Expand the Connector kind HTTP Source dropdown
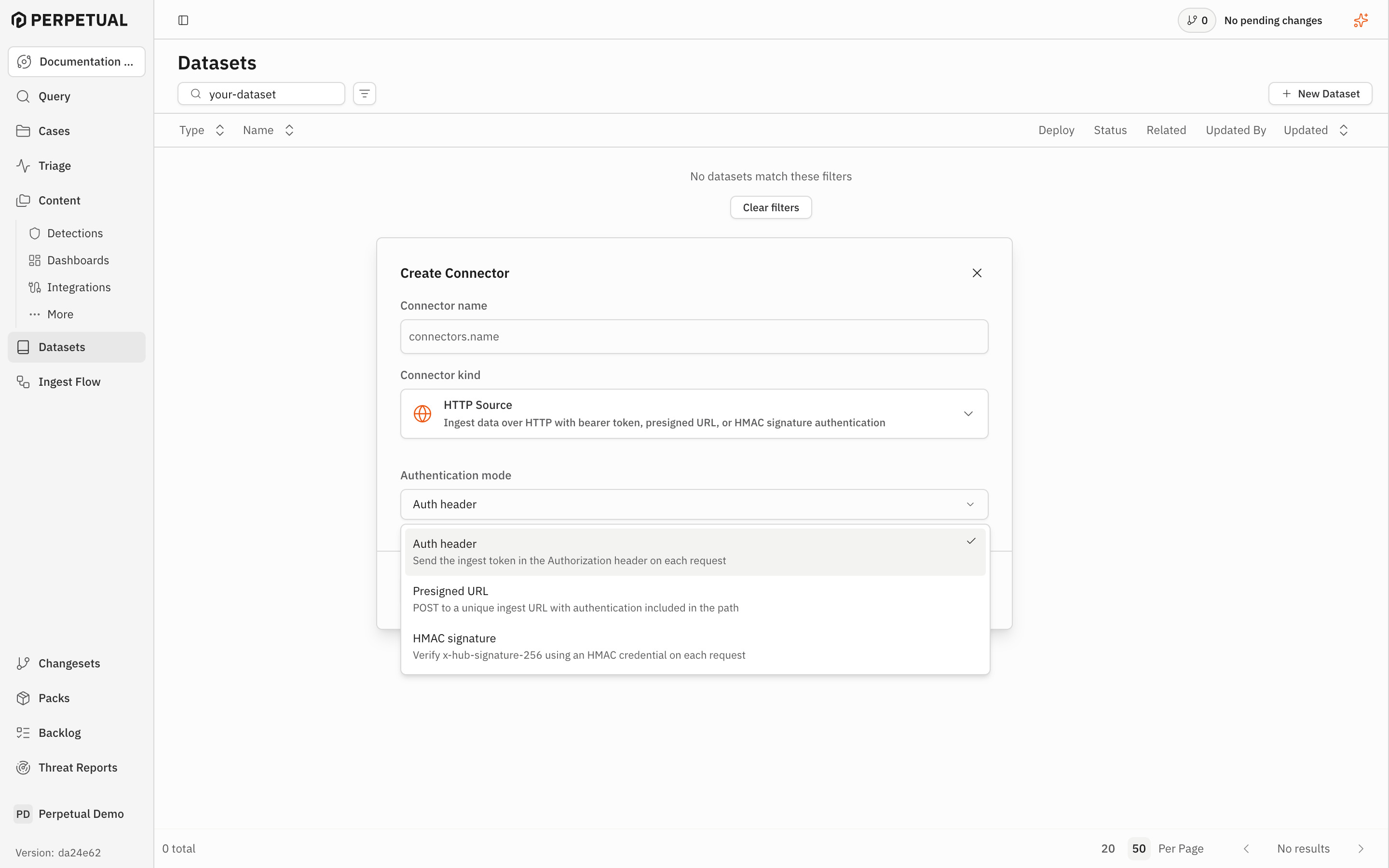 point(694,413)
